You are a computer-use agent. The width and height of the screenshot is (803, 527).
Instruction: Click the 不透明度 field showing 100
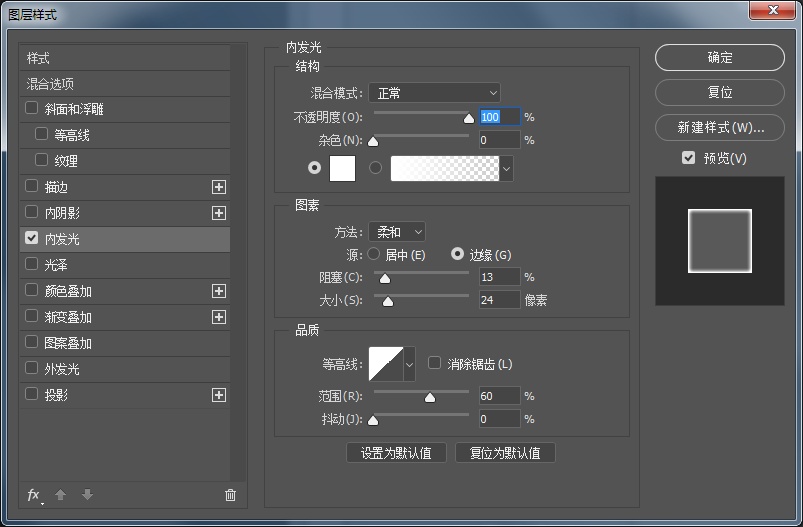click(499, 117)
